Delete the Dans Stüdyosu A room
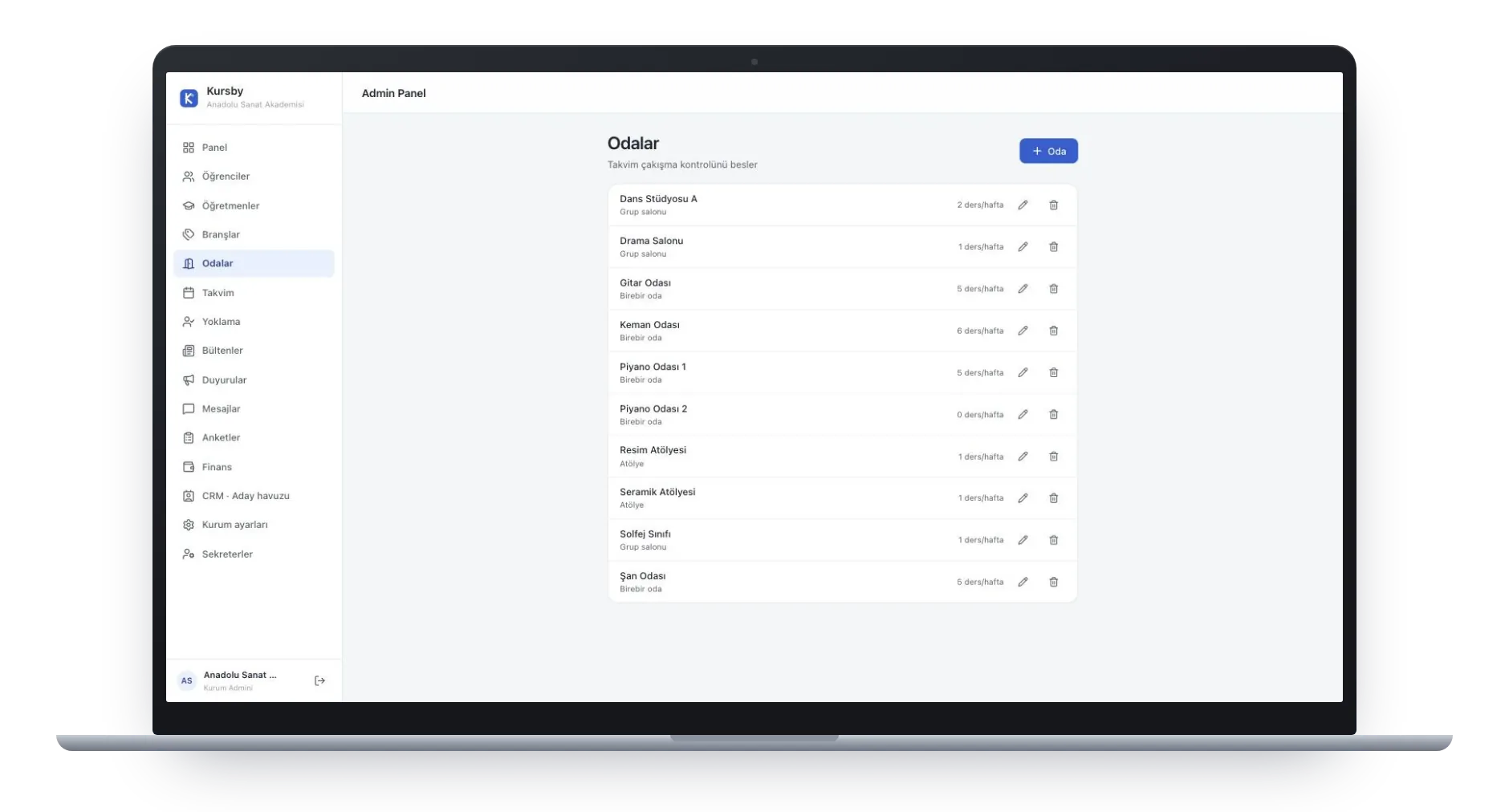Screen dimensions: 1509x812 1053,205
